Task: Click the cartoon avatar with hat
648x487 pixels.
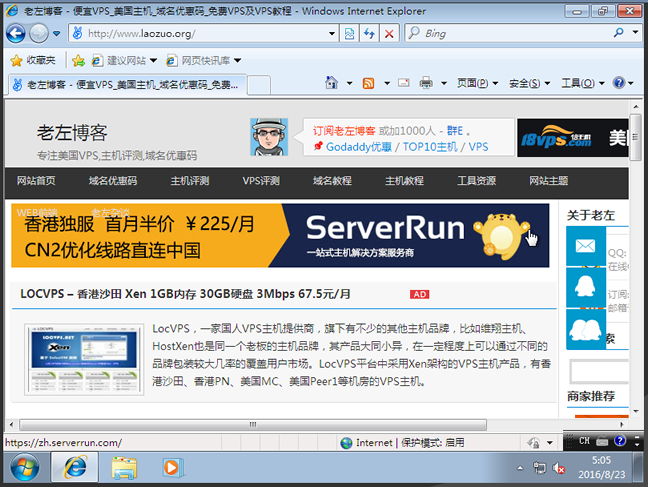Action: [269, 137]
